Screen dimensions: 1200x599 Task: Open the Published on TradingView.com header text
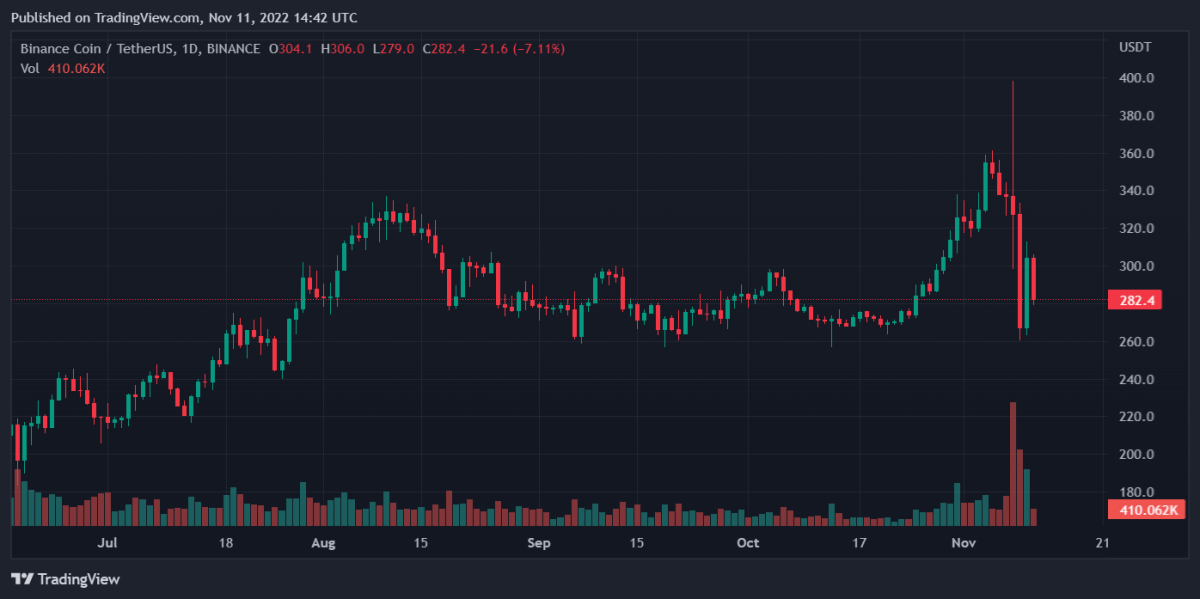(x=183, y=17)
